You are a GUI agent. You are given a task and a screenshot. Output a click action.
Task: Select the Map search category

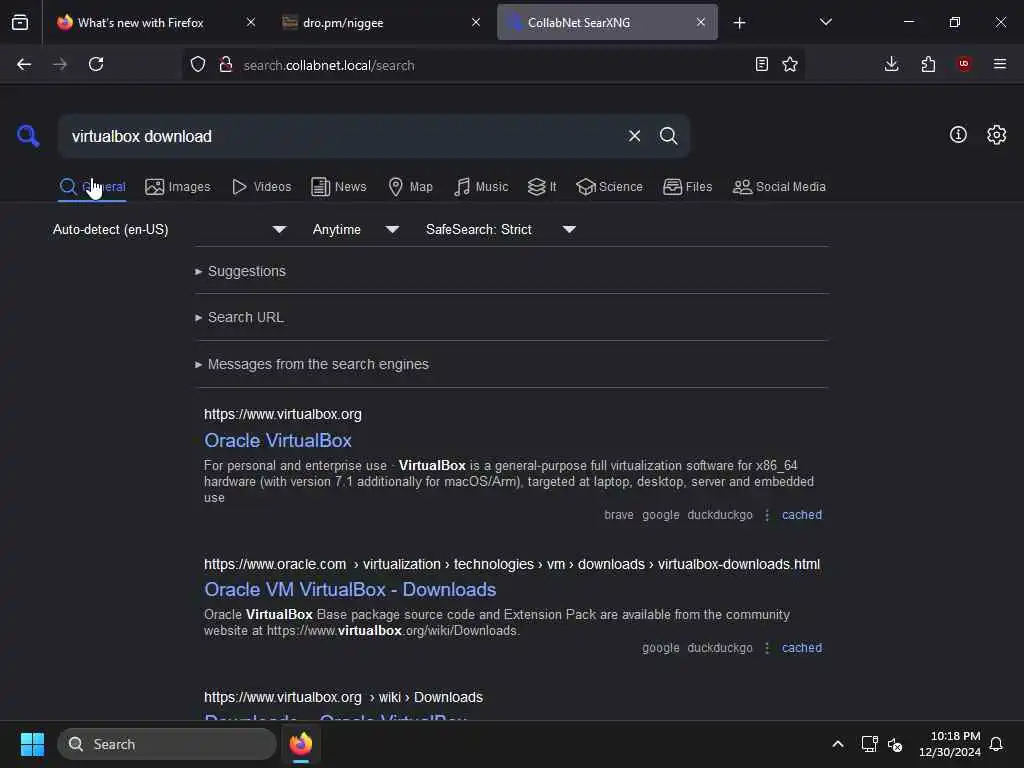[410, 187]
